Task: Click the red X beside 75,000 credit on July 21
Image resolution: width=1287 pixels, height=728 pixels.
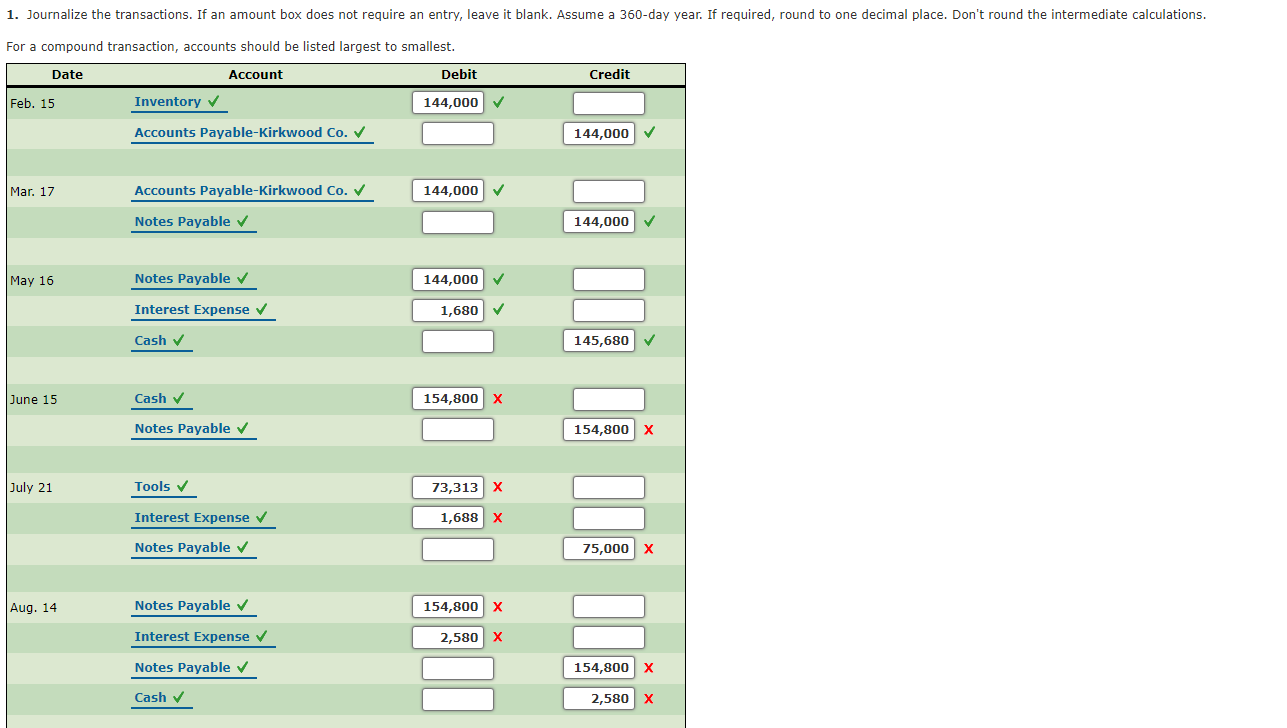Action: click(648, 548)
